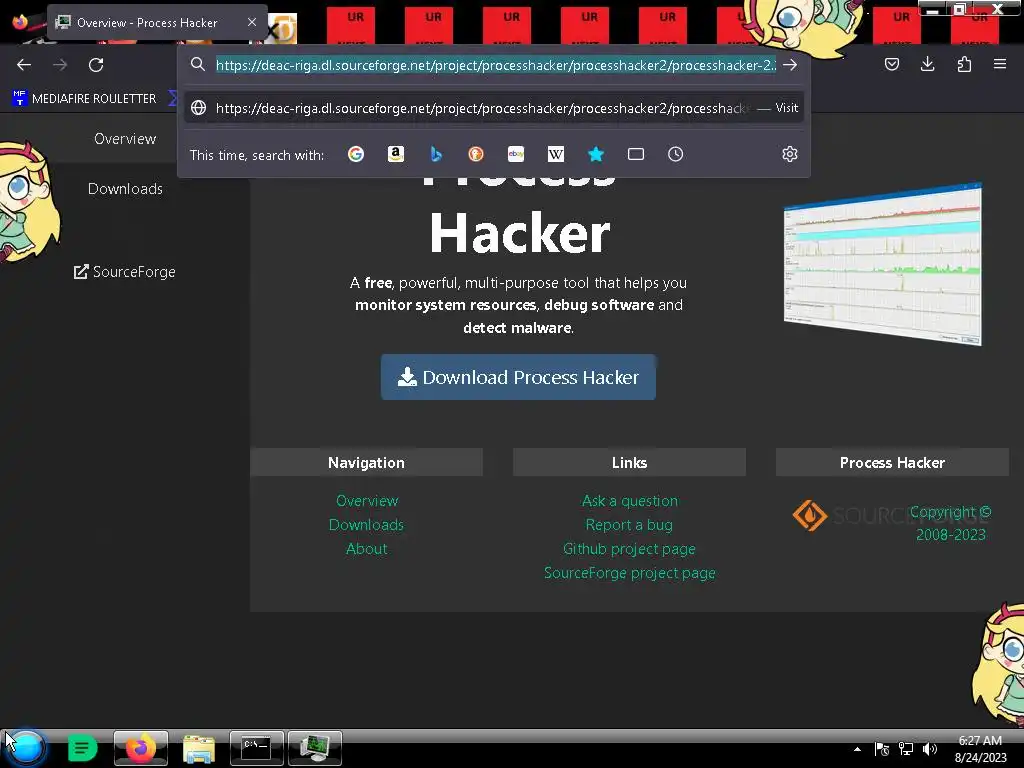Open the network tray icon
Screen dimensions: 1024x768
click(x=906, y=749)
